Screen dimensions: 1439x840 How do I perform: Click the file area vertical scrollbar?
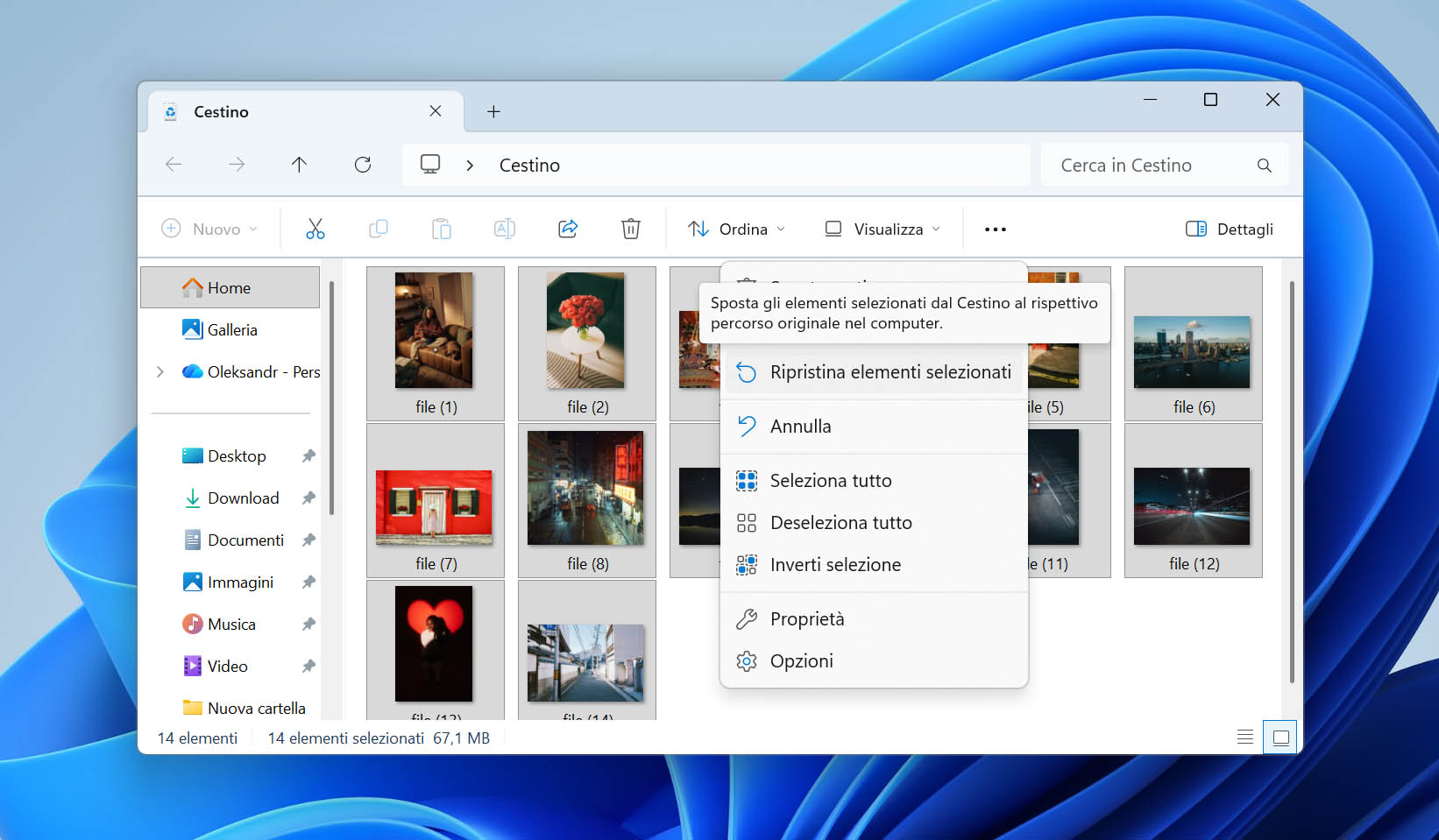click(1292, 482)
